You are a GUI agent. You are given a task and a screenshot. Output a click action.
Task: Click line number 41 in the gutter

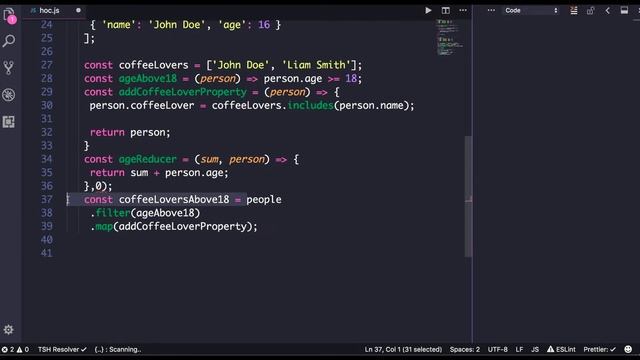click(47, 253)
